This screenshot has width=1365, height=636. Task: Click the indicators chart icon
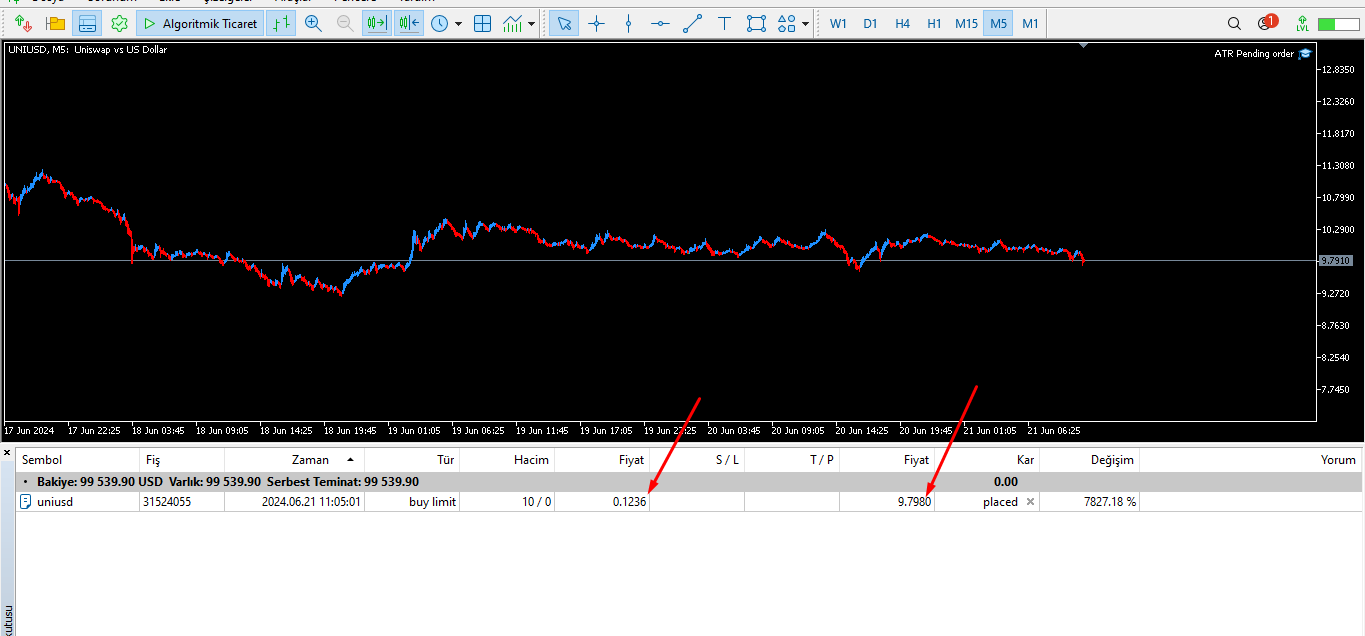(513, 23)
